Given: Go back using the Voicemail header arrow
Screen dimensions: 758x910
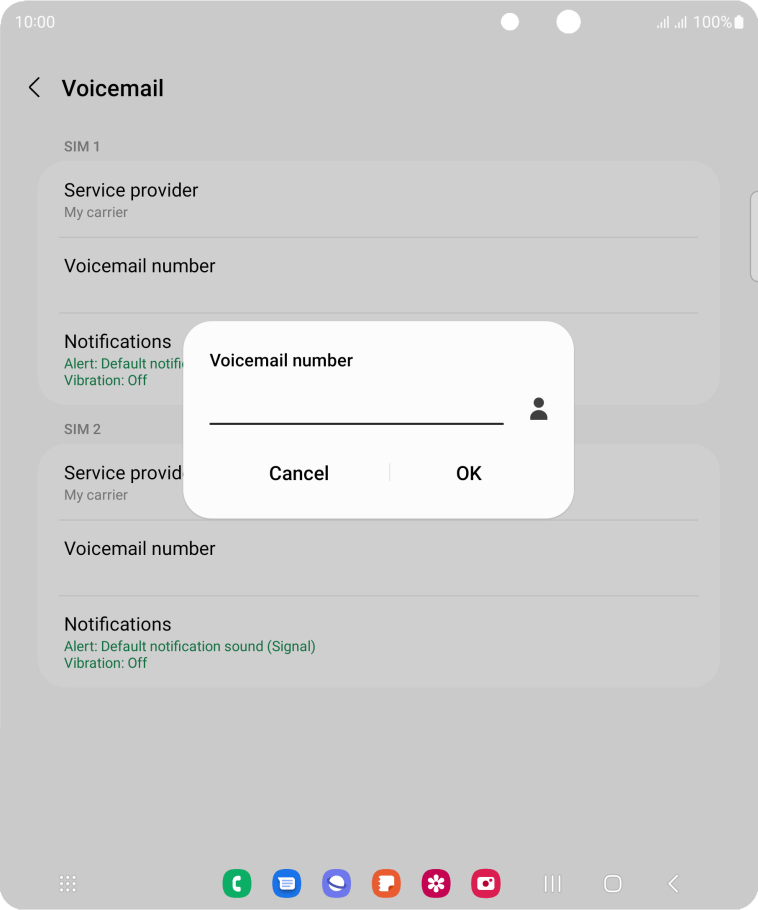Looking at the screenshot, I should (x=34, y=88).
